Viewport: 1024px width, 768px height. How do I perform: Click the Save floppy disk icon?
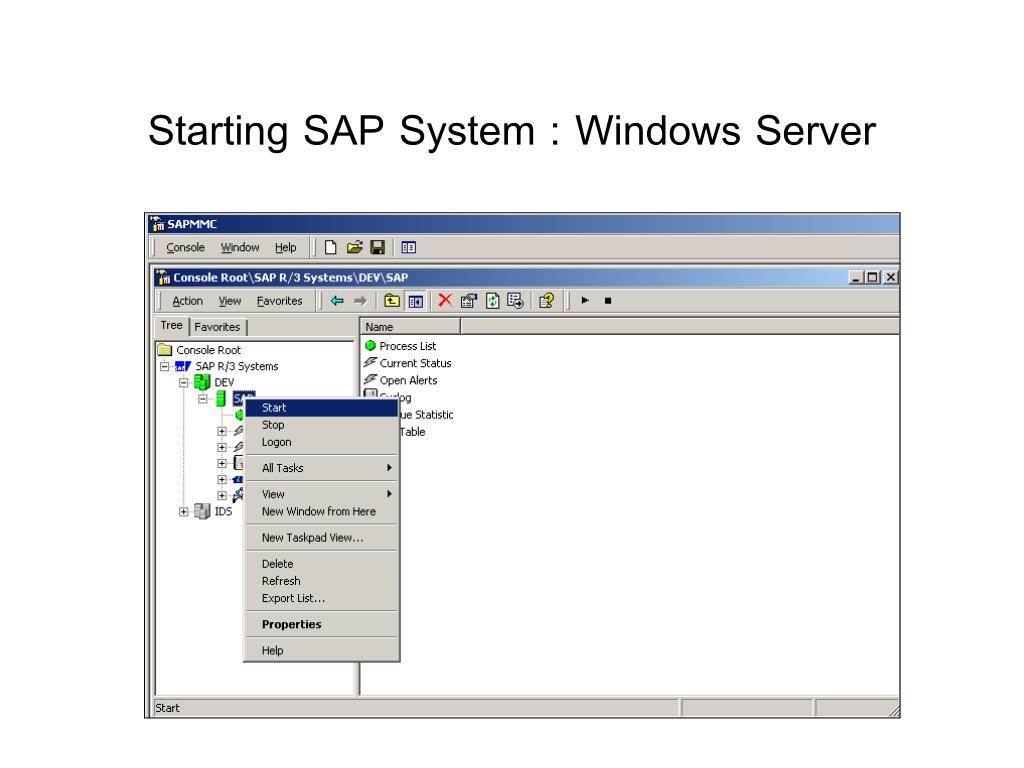(x=377, y=248)
